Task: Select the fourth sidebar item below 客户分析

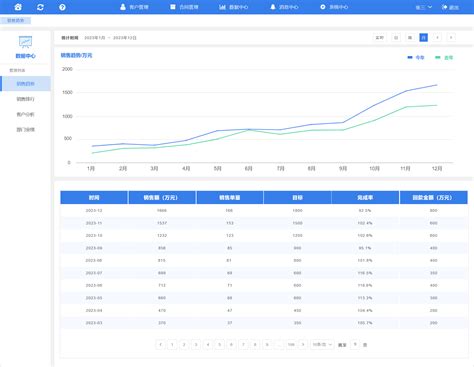Action: [x=25, y=129]
